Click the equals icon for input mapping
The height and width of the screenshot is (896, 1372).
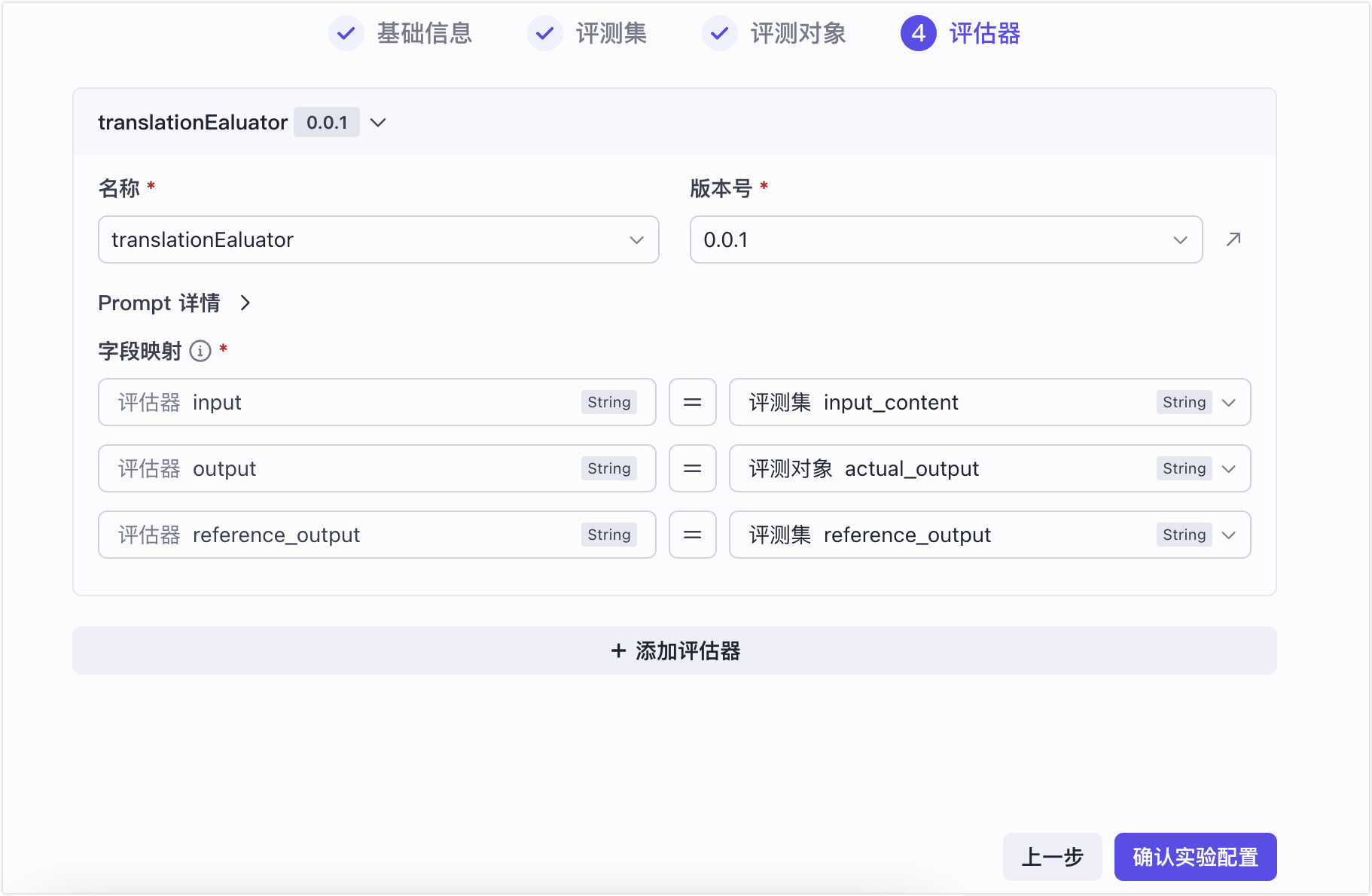tap(693, 402)
